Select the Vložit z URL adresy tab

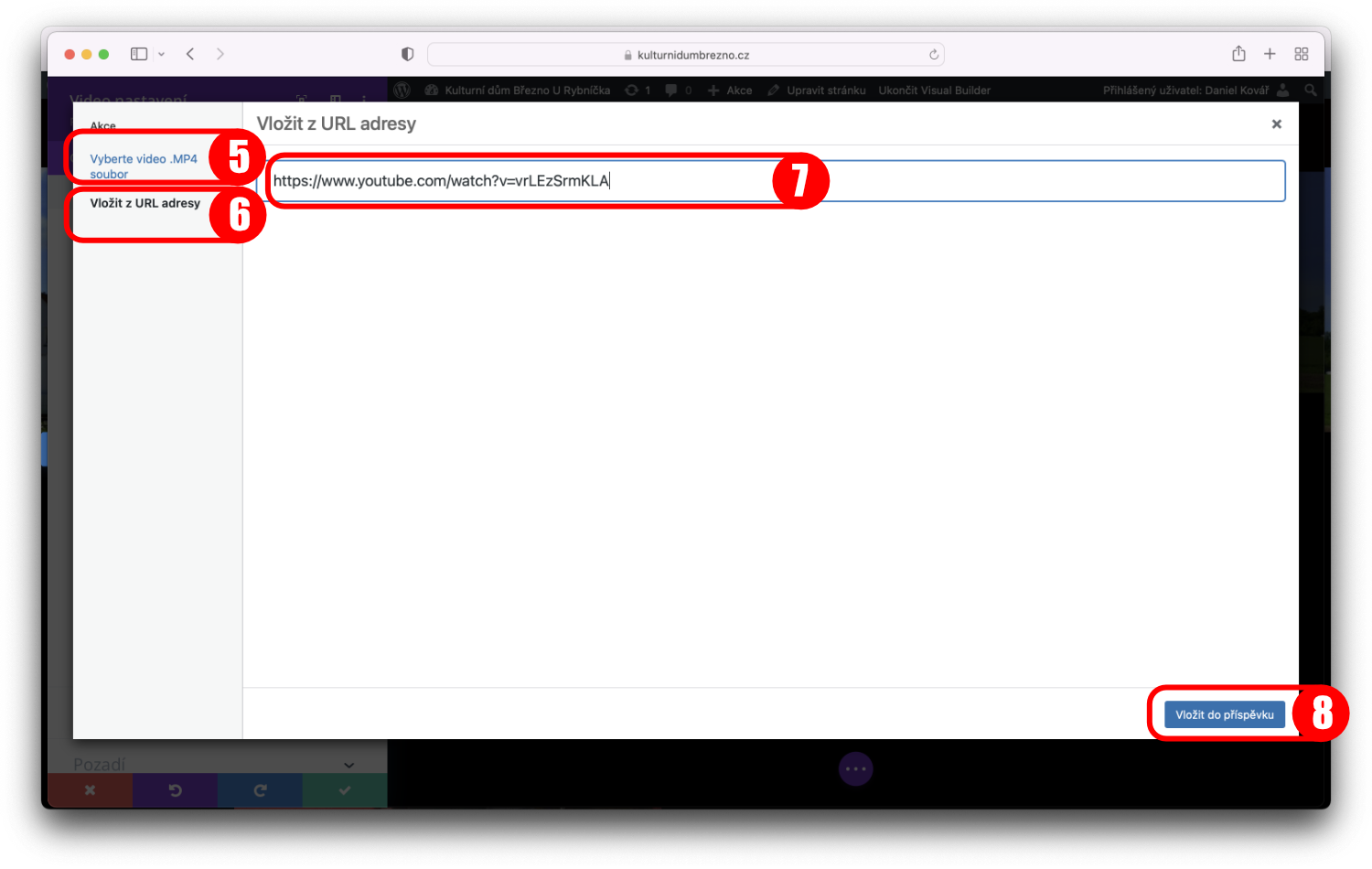tap(145, 203)
